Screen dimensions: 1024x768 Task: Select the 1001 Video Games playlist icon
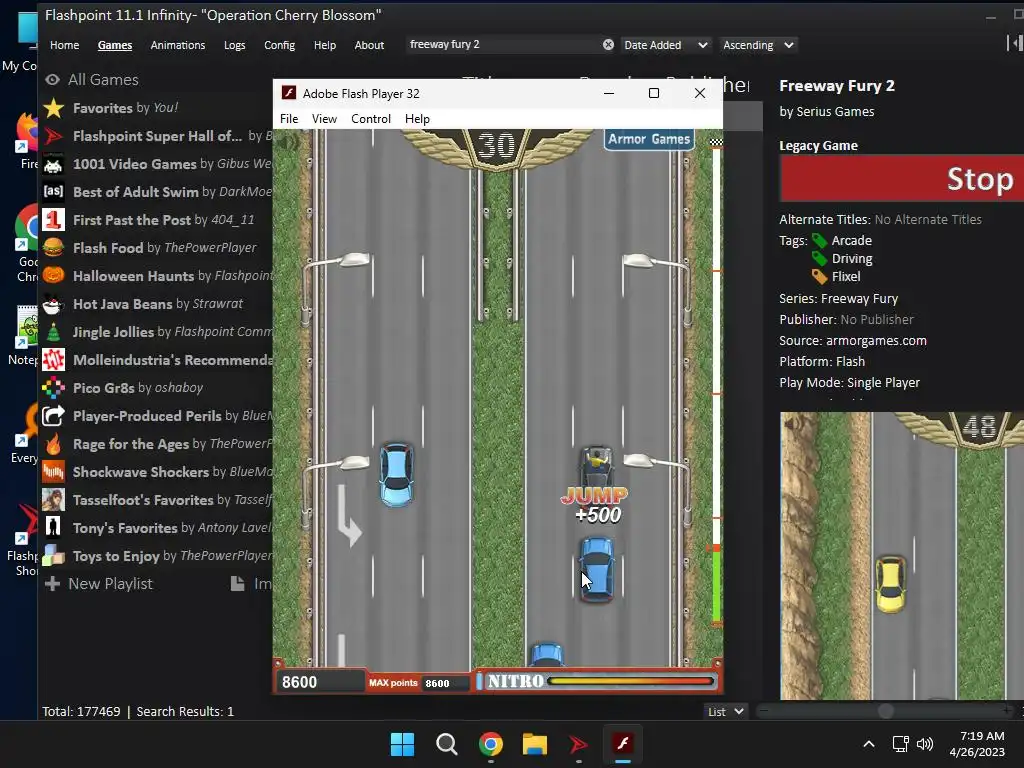tap(54, 164)
